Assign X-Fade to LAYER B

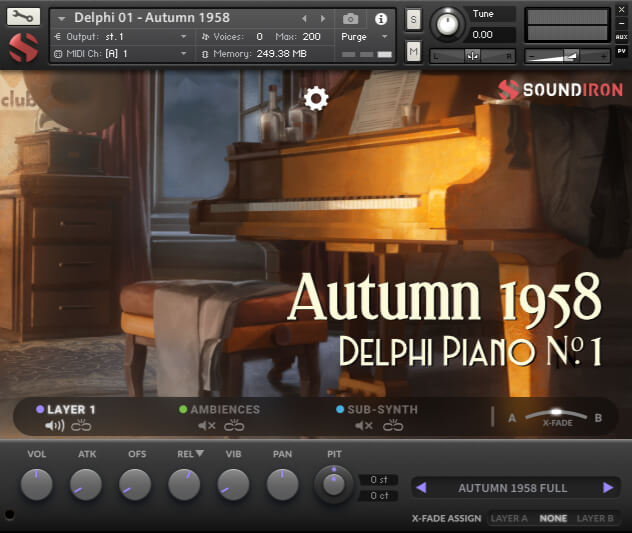pos(595,518)
